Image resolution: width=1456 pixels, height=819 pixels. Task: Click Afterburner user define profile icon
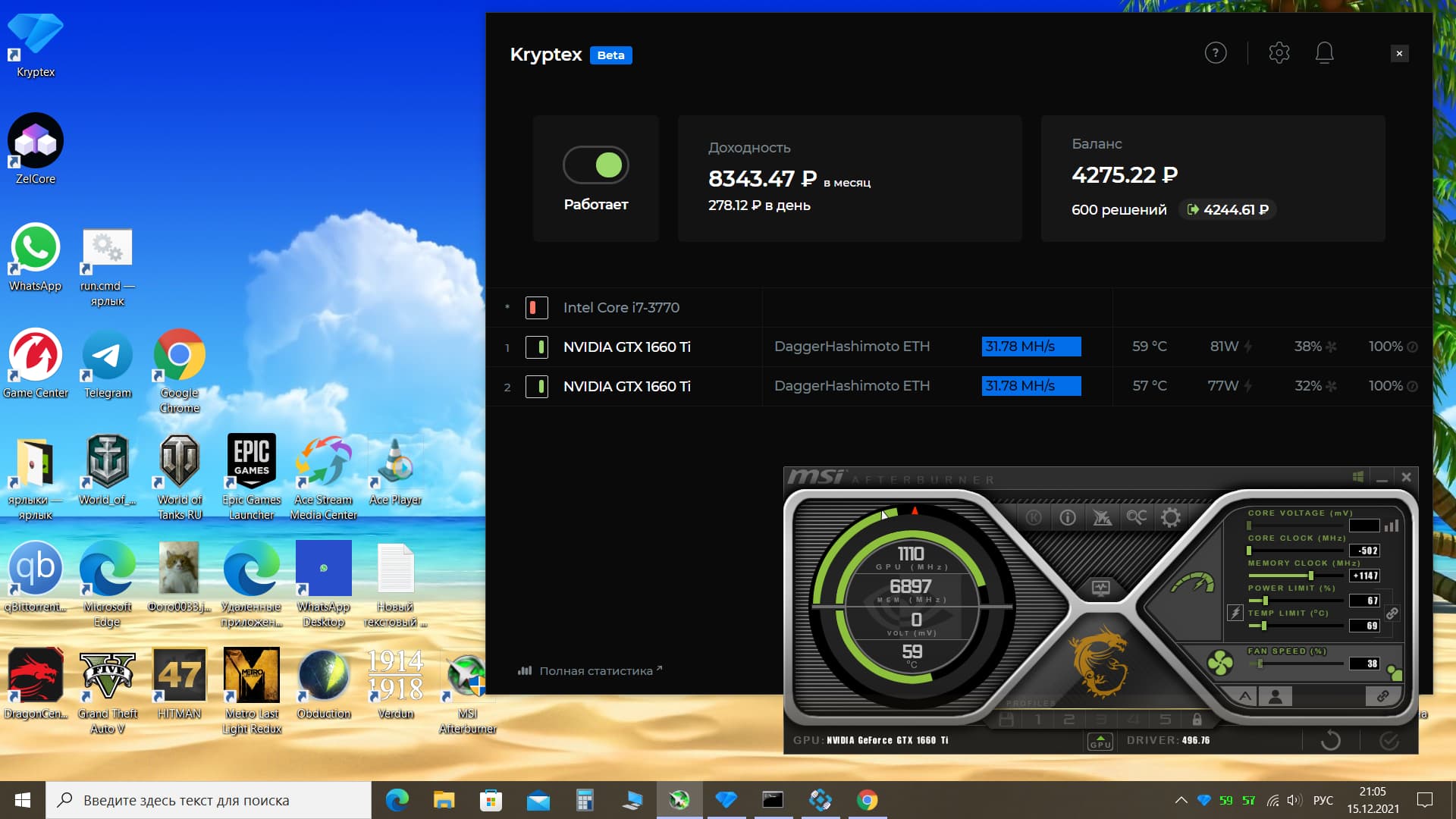(x=1276, y=696)
